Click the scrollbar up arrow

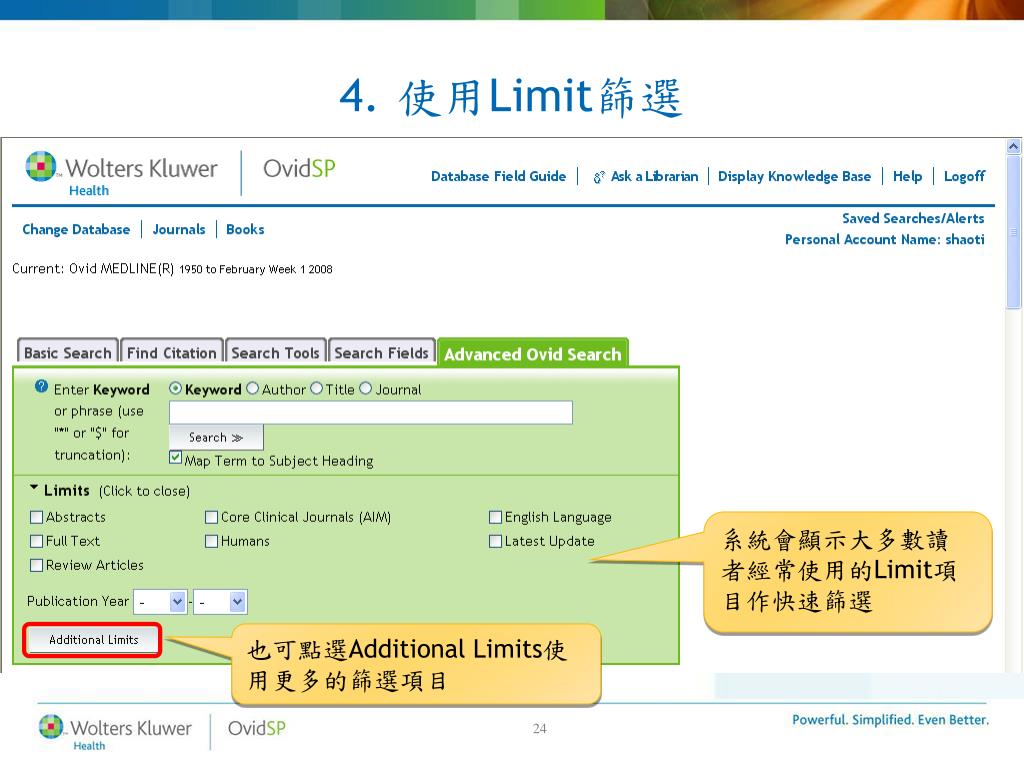tap(1014, 146)
